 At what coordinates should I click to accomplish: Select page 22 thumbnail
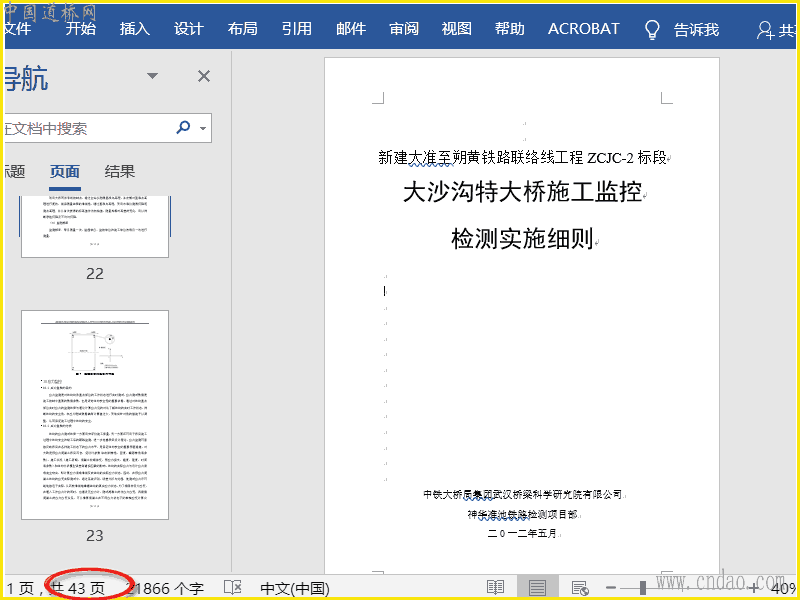pyautogui.click(x=95, y=226)
